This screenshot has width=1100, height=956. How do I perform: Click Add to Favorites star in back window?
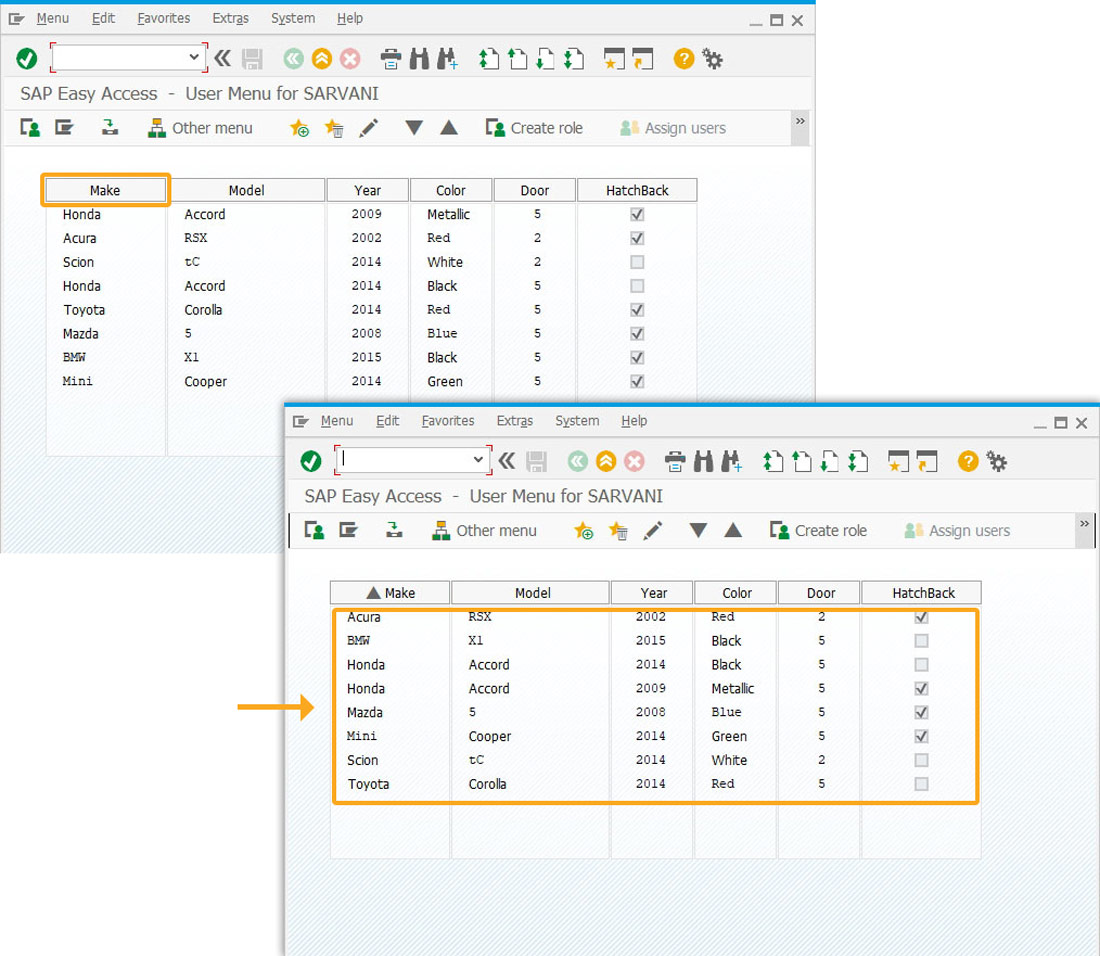(299, 128)
